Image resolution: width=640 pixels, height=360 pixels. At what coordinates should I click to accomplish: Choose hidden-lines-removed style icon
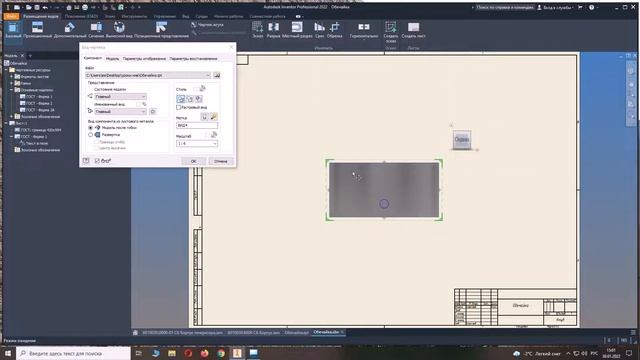tap(190, 99)
